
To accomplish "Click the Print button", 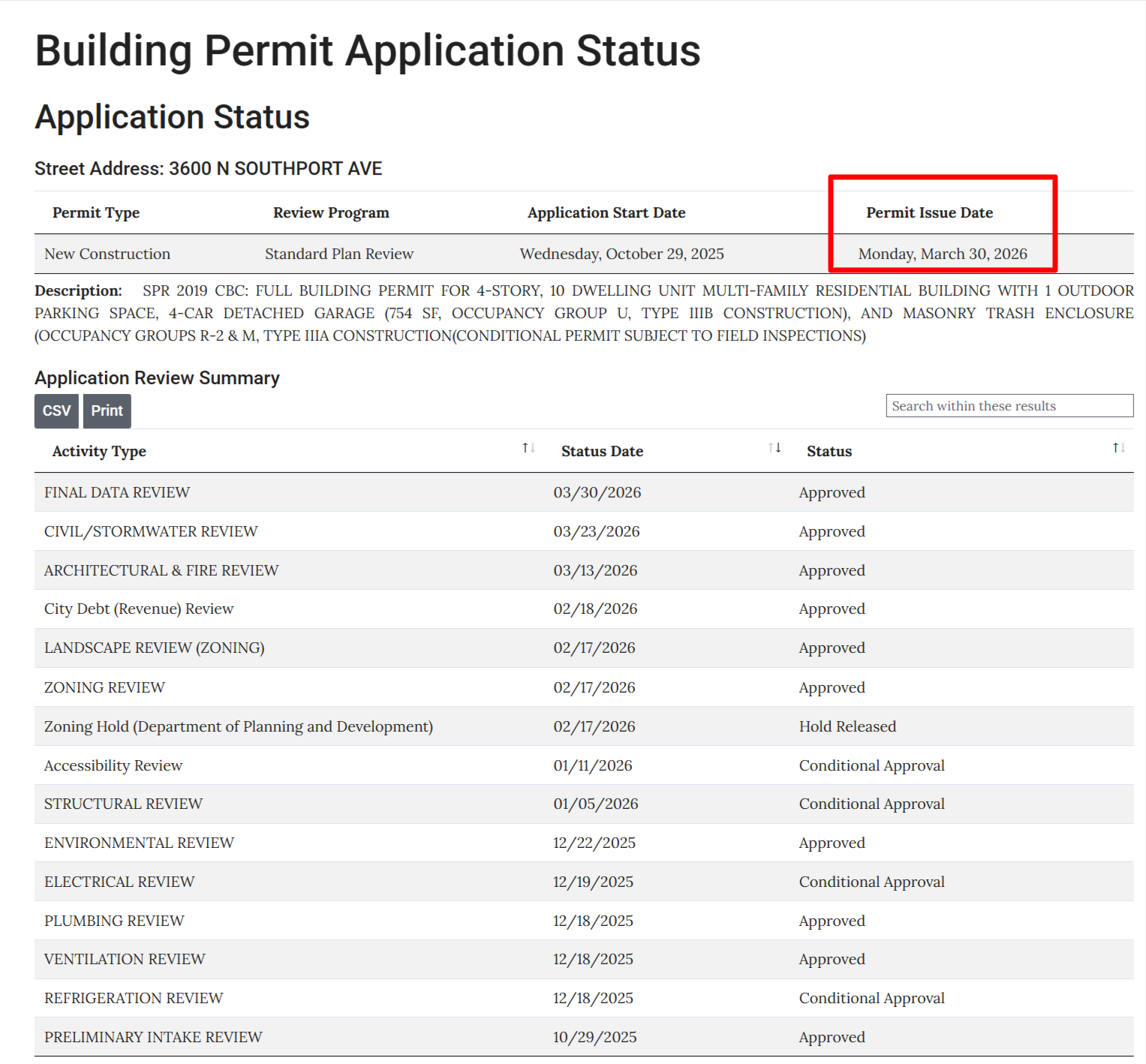I will click(107, 411).
